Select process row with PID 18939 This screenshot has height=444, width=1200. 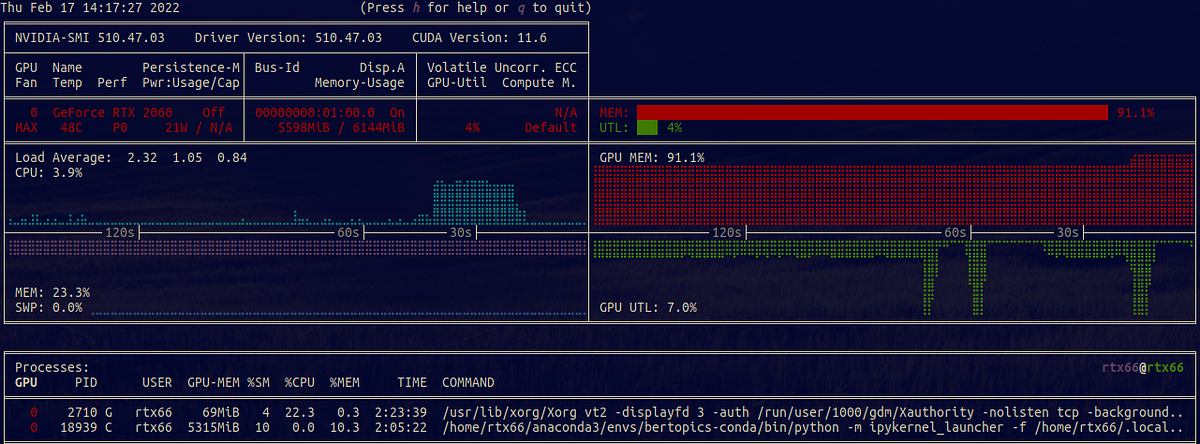tap(600, 428)
